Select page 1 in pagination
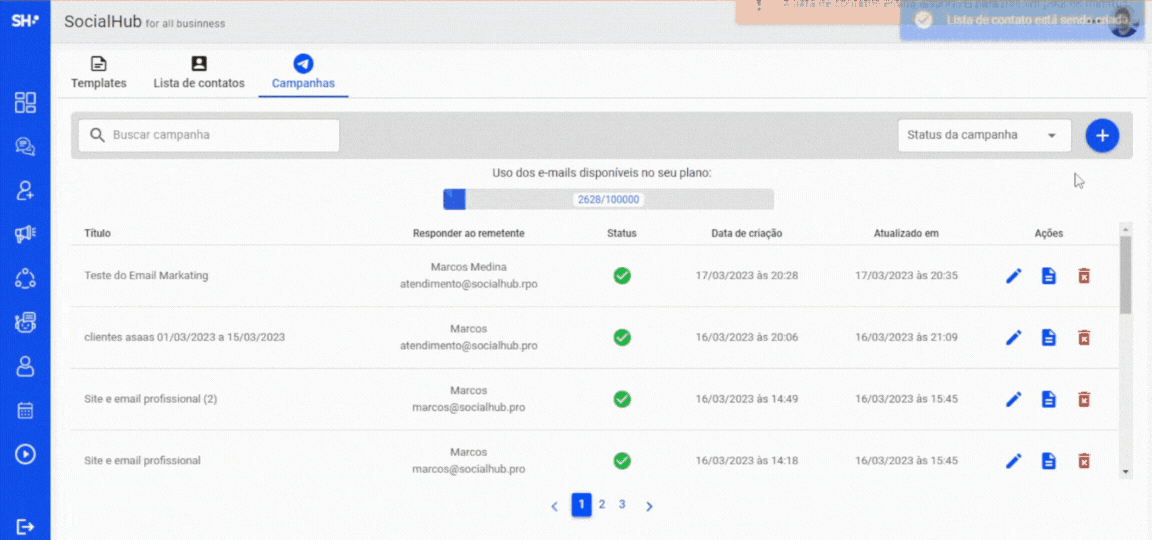 coord(581,505)
